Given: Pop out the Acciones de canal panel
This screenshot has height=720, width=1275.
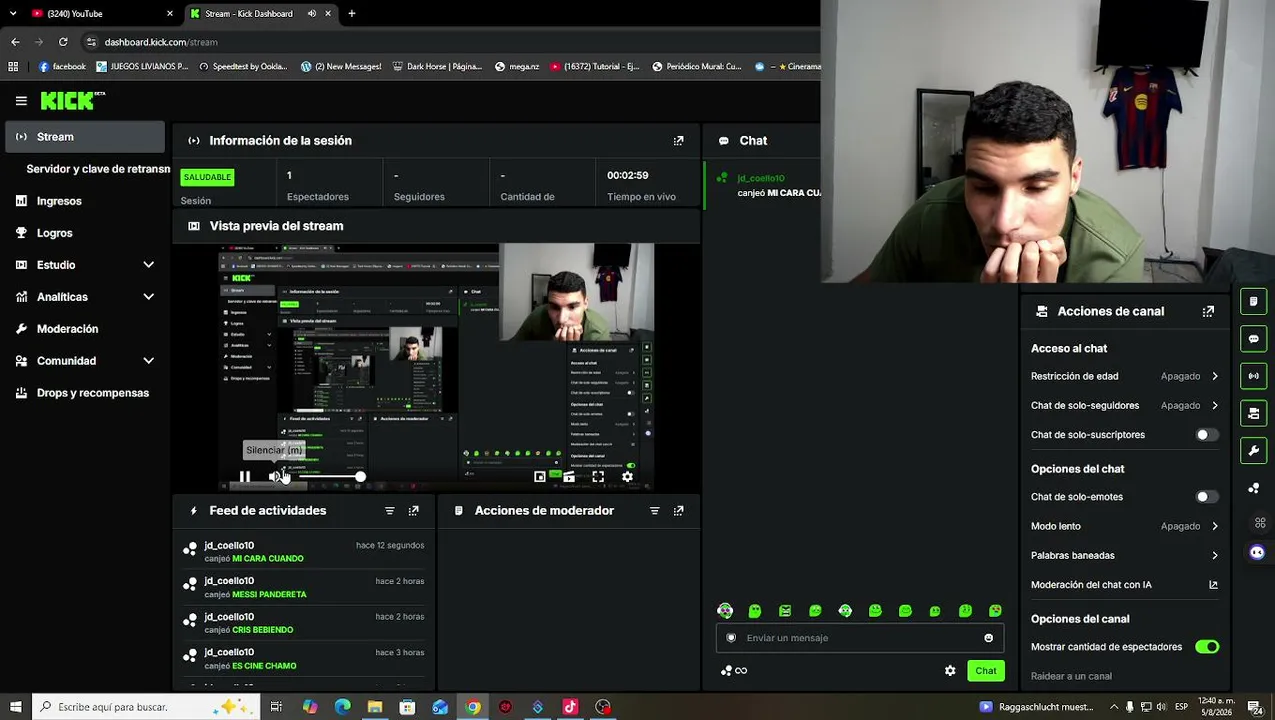Looking at the screenshot, I should tap(1208, 312).
